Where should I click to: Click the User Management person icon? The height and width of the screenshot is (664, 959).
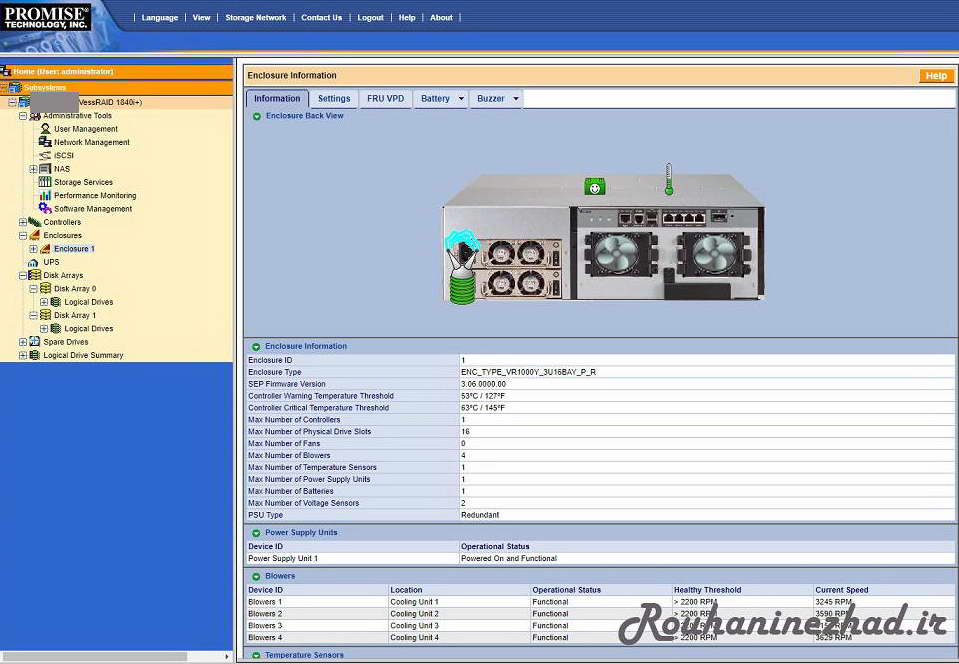45,129
